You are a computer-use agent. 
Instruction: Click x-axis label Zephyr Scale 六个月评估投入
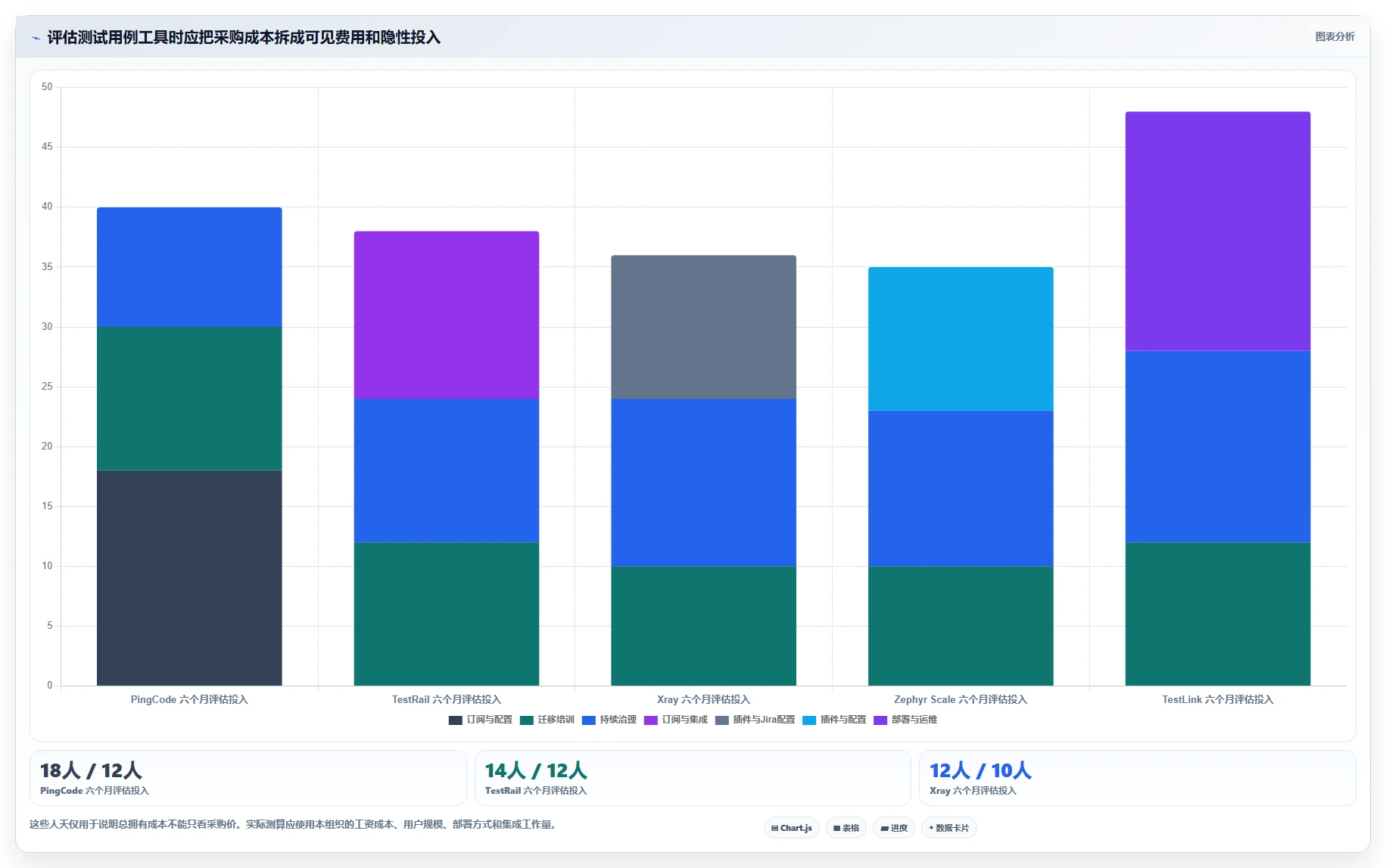[961, 699]
